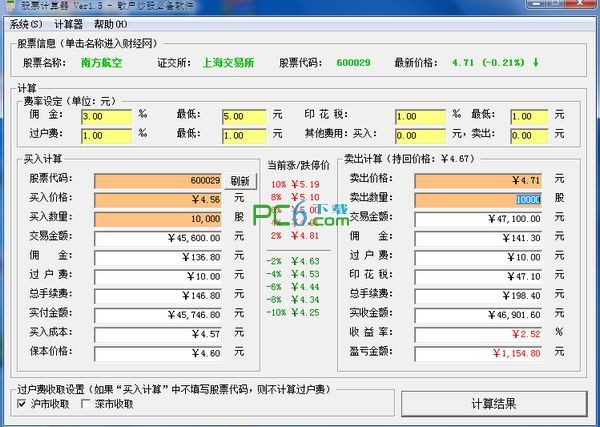Enable the 深市收取 checkbox
Viewport: 600px width, 427px height.
pyautogui.click(x=85, y=404)
